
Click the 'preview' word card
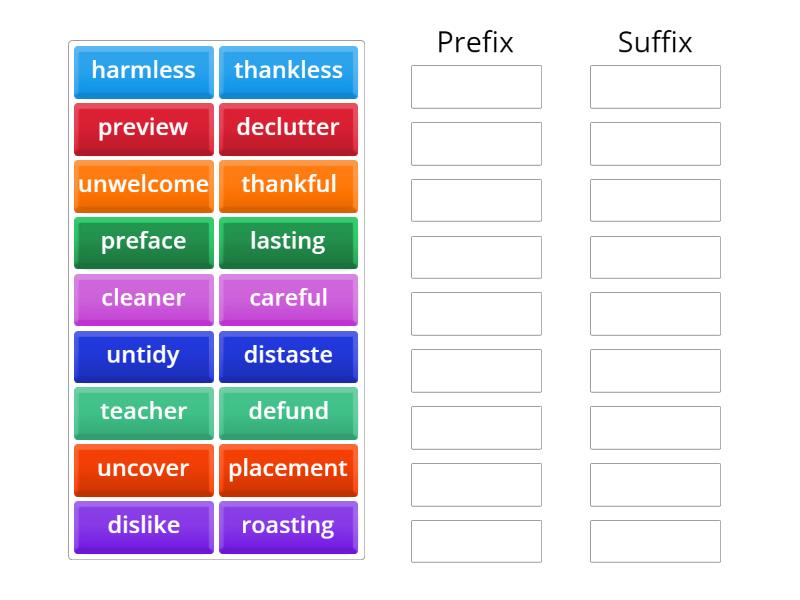(143, 128)
